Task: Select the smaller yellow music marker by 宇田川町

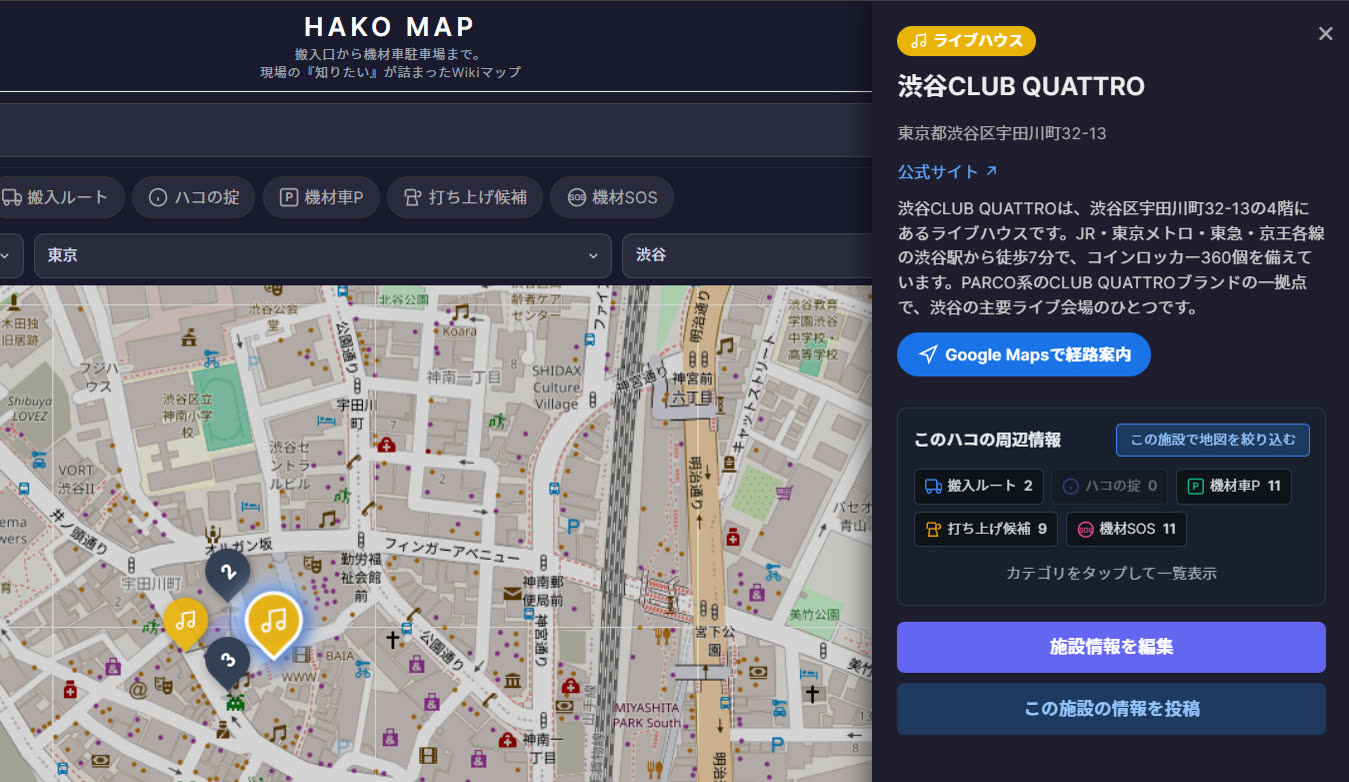Action: point(186,622)
